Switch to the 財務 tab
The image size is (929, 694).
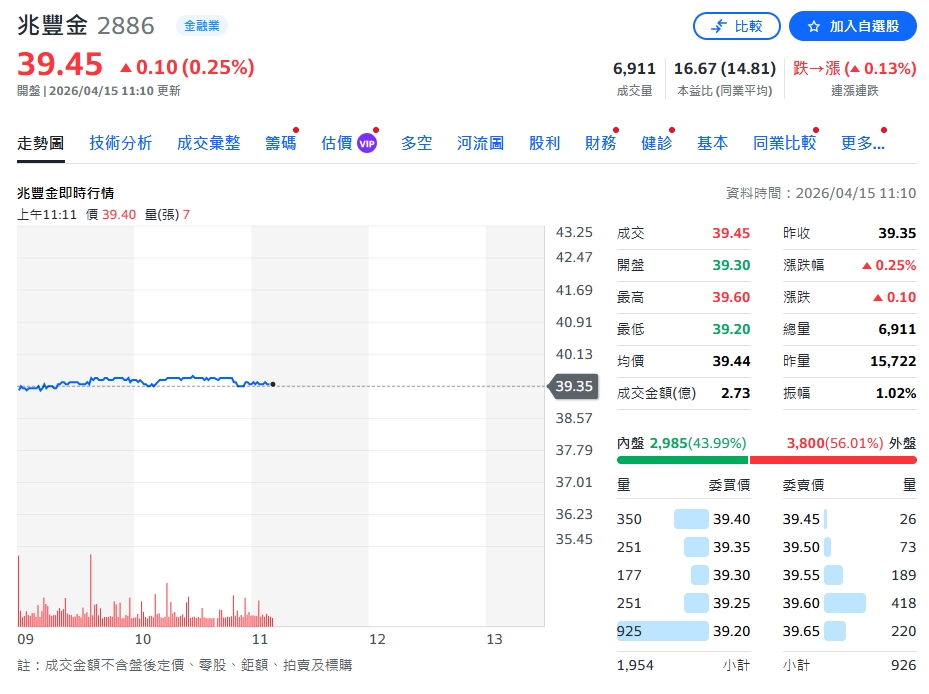pyautogui.click(x=600, y=142)
